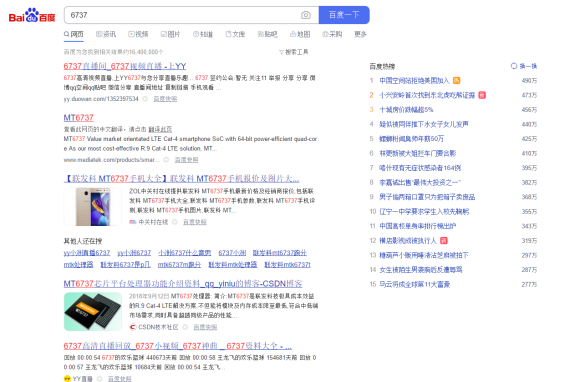Switch to the 贴吧 tab
Screen dimensions: 580x382
pyautogui.click(x=267, y=34)
